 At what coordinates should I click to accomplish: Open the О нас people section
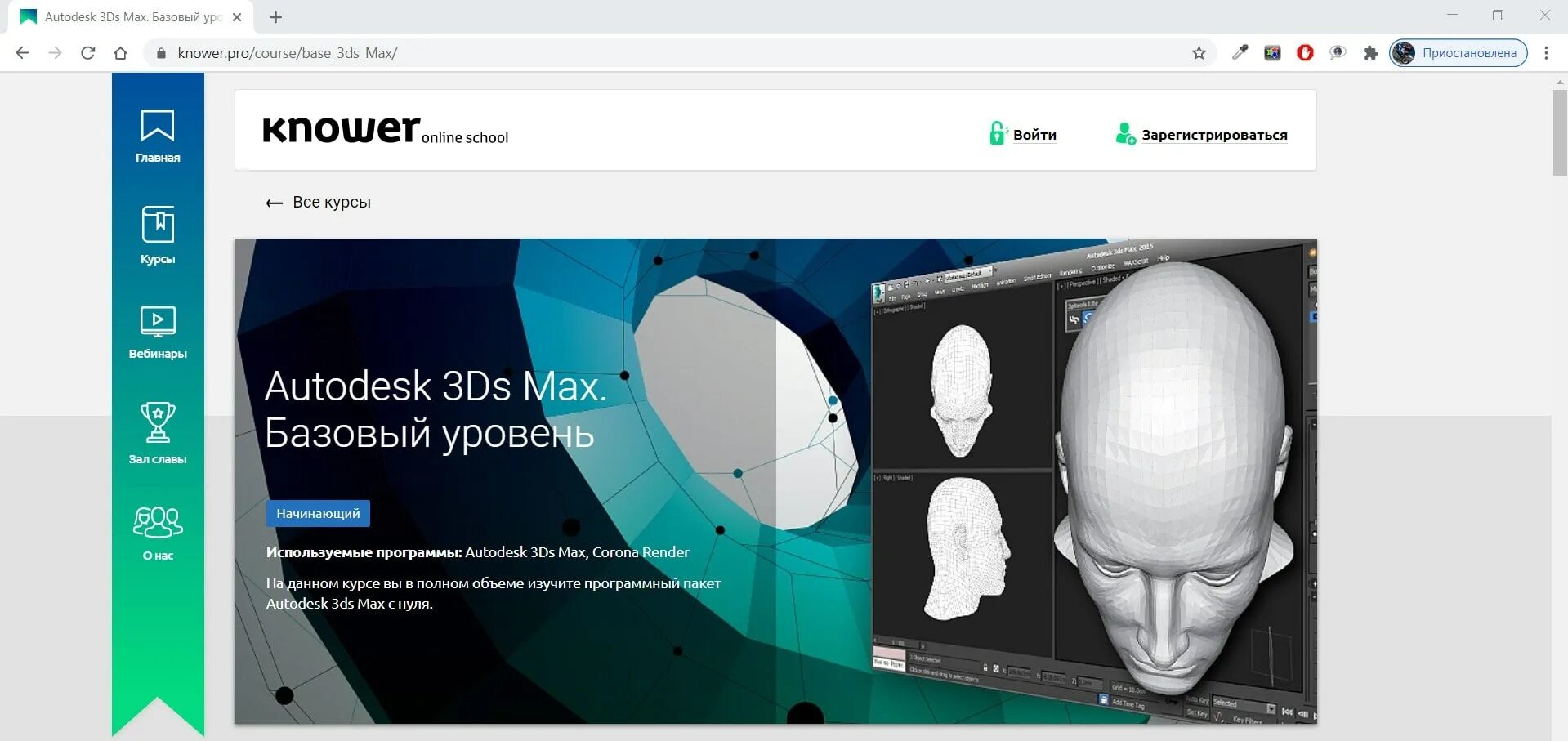click(158, 533)
